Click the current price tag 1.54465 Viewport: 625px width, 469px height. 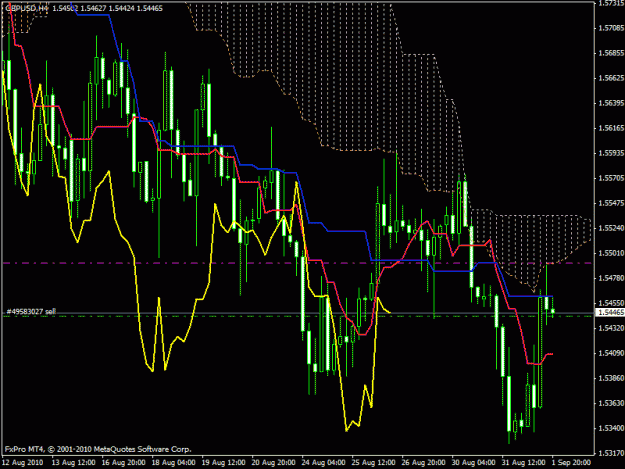611,312
